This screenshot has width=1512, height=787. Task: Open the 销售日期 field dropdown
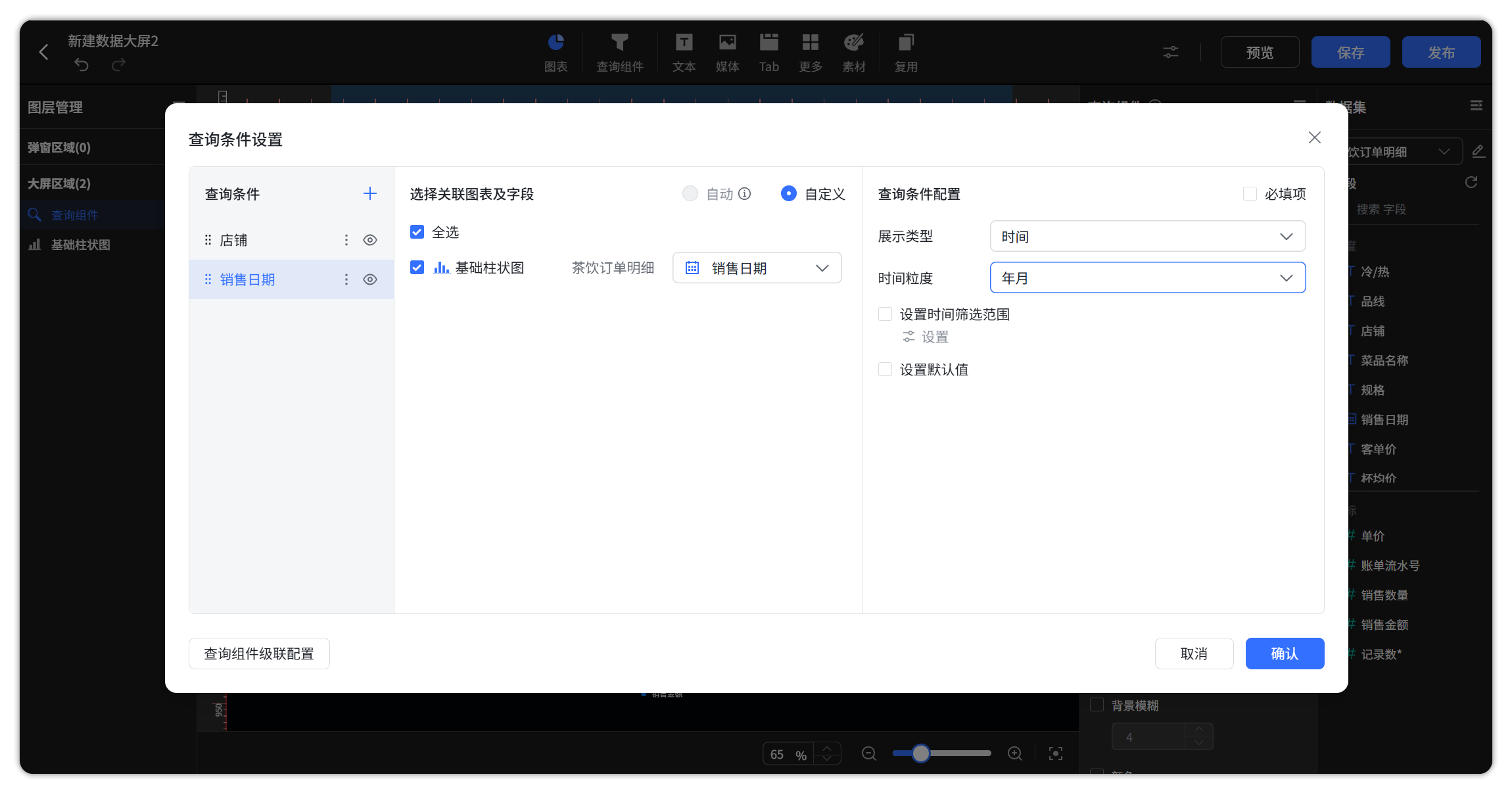[x=757, y=268]
